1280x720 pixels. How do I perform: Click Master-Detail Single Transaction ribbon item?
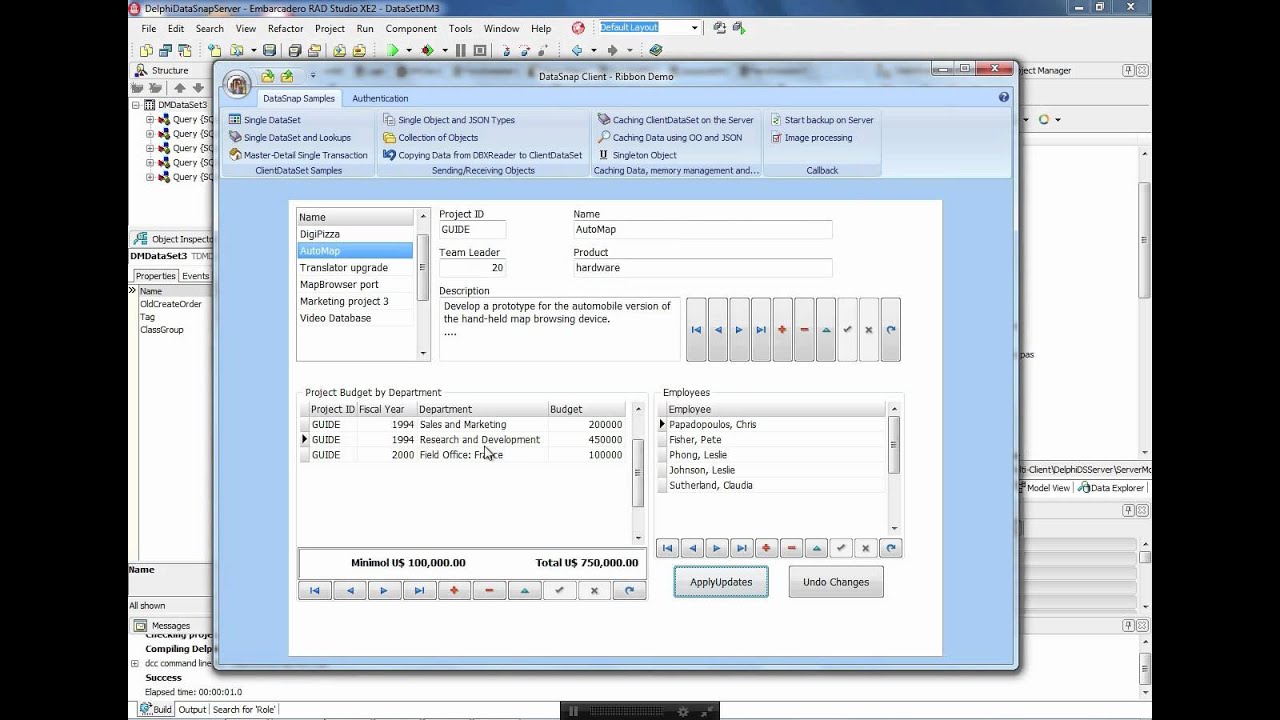coord(298,155)
